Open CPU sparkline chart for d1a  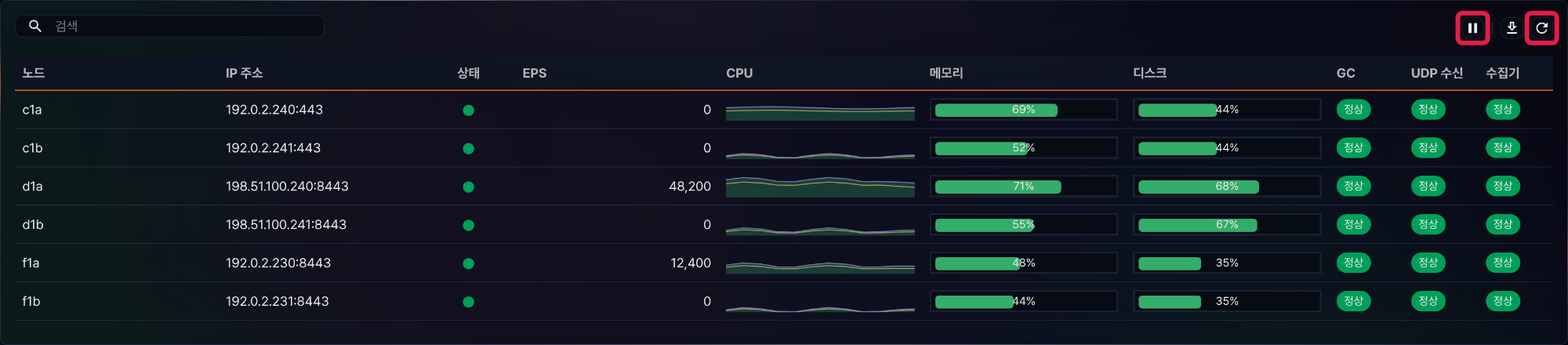[x=820, y=187]
